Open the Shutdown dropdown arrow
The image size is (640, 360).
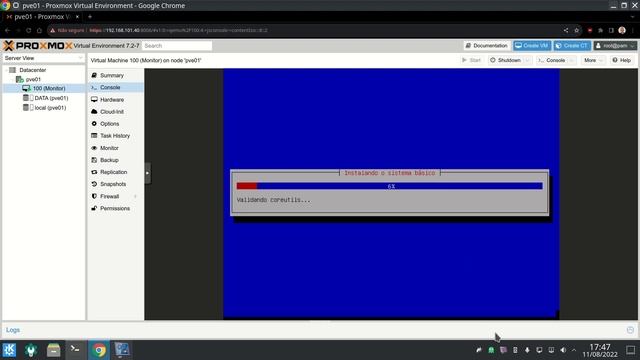pyautogui.click(x=527, y=60)
